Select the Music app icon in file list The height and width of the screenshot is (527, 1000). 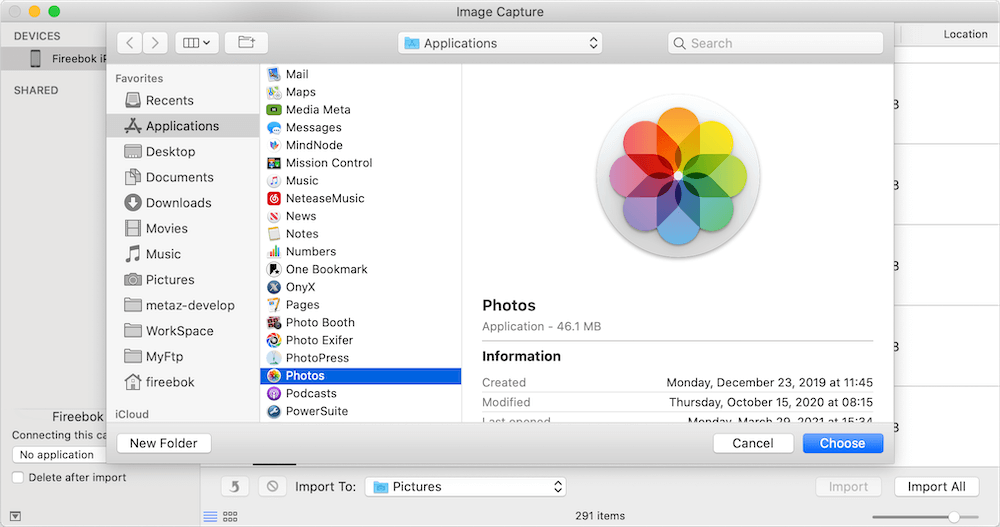click(x=274, y=181)
